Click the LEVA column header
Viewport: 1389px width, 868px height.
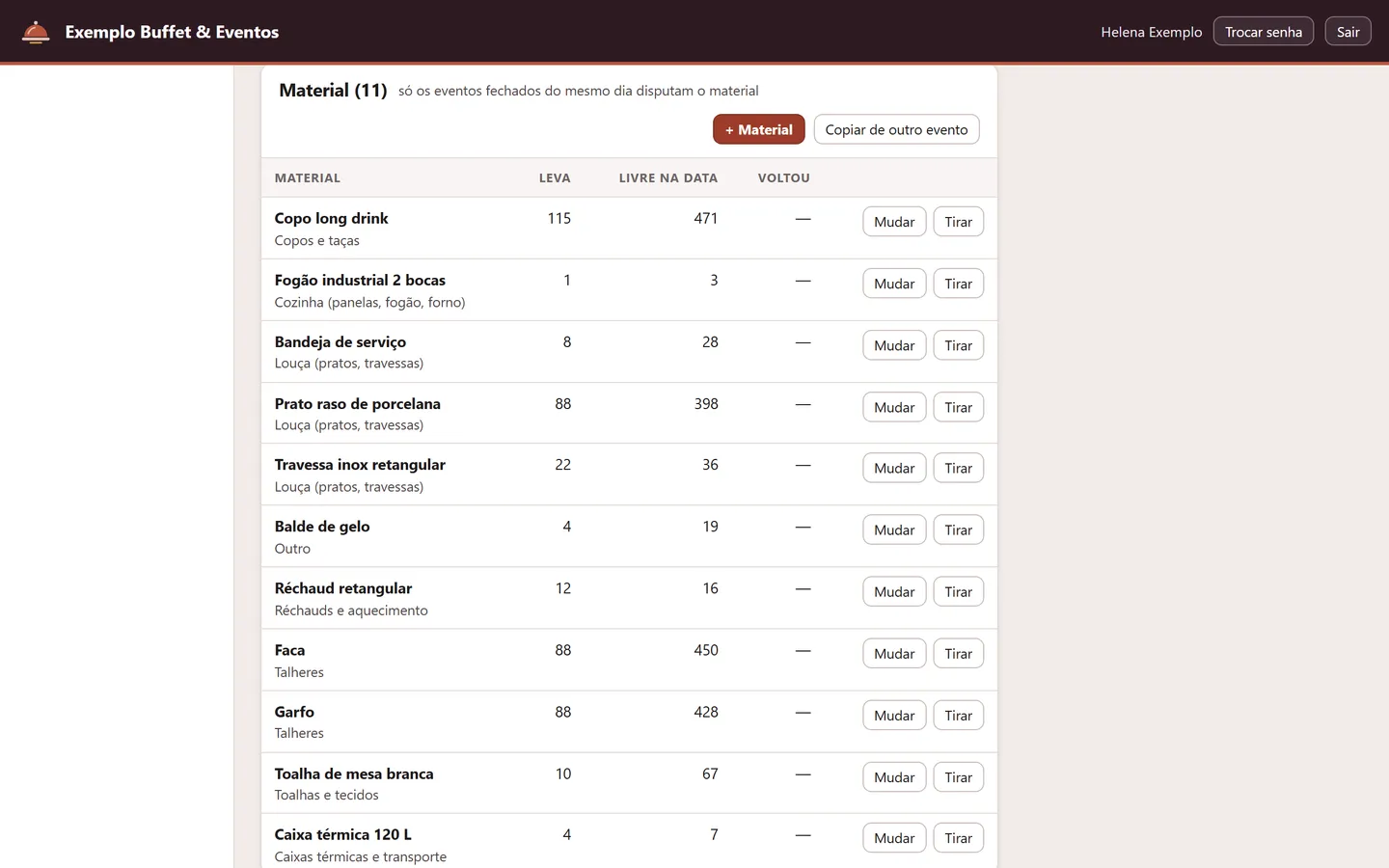pos(555,178)
